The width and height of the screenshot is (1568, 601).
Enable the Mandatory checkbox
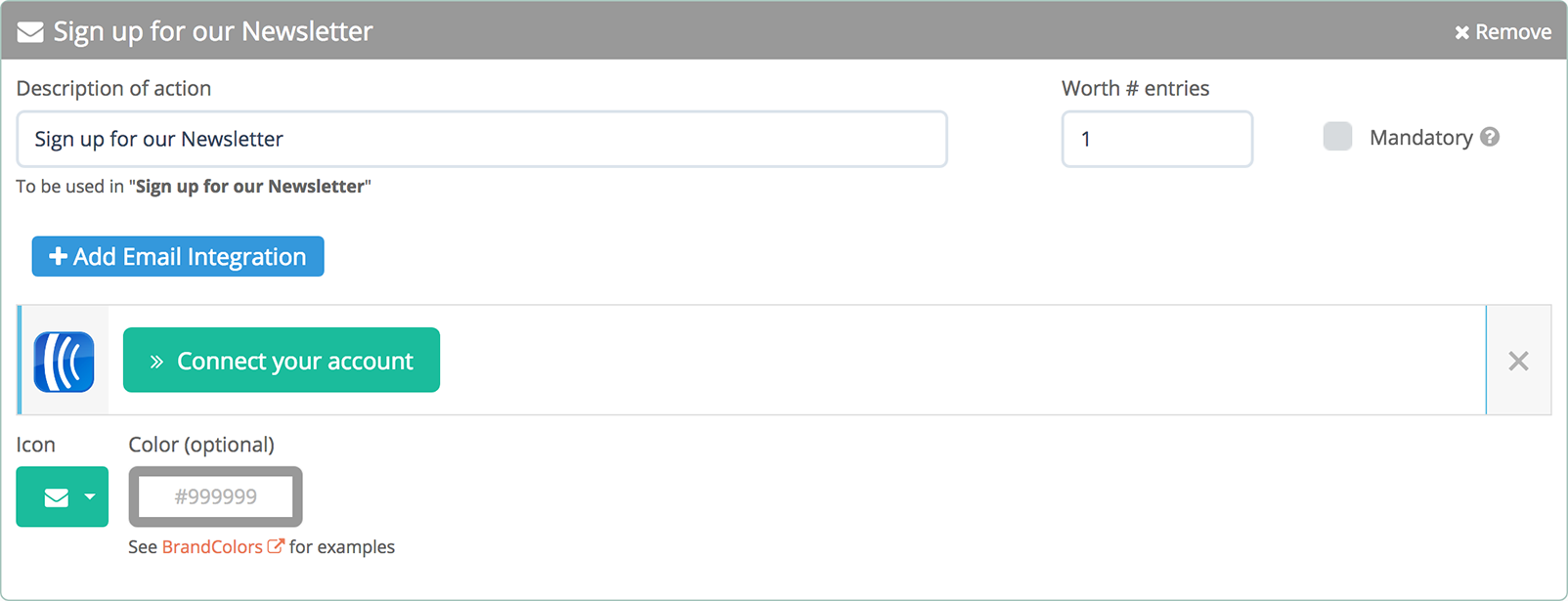point(1337,137)
